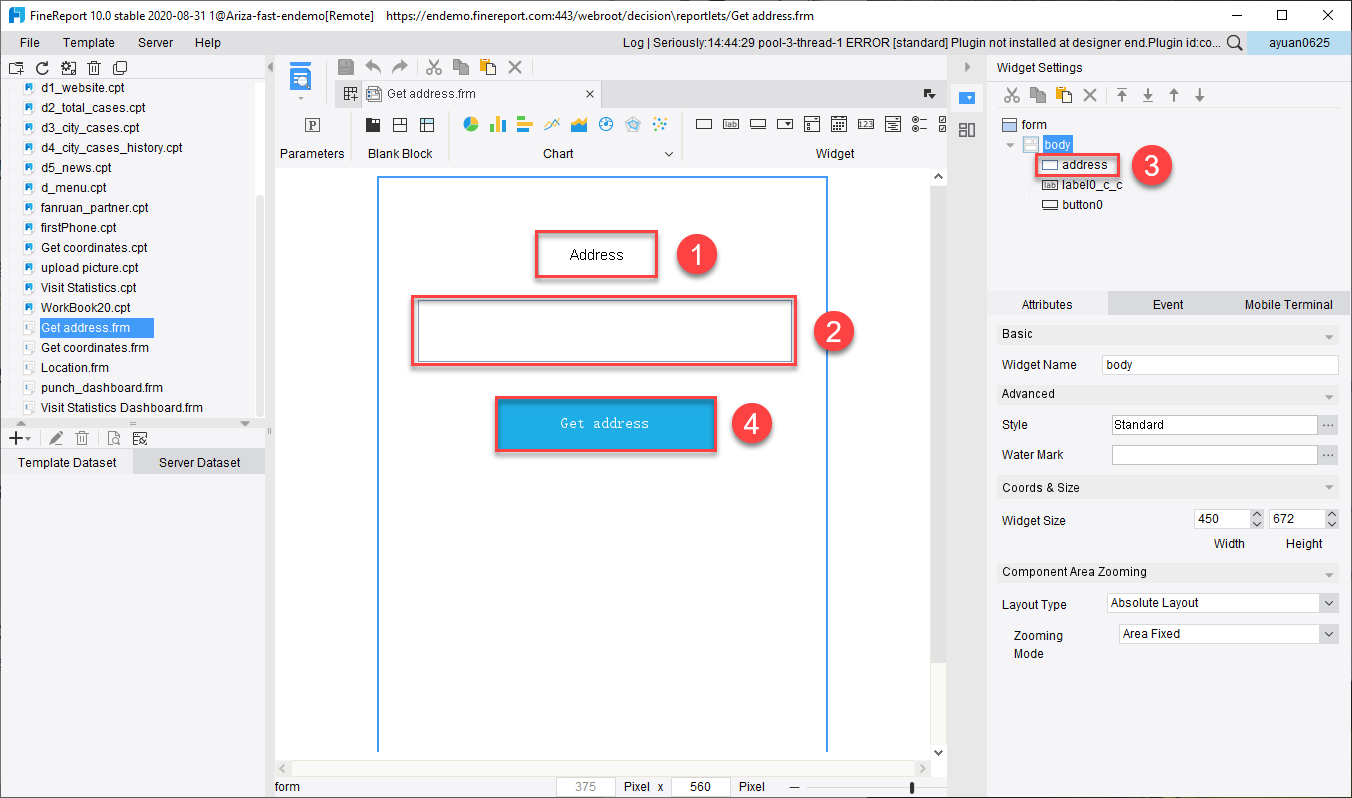Image resolution: width=1352 pixels, height=798 pixels.
Task: Collapse the Coords & Size section
Action: pyautogui.click(x=1329, y=488)
